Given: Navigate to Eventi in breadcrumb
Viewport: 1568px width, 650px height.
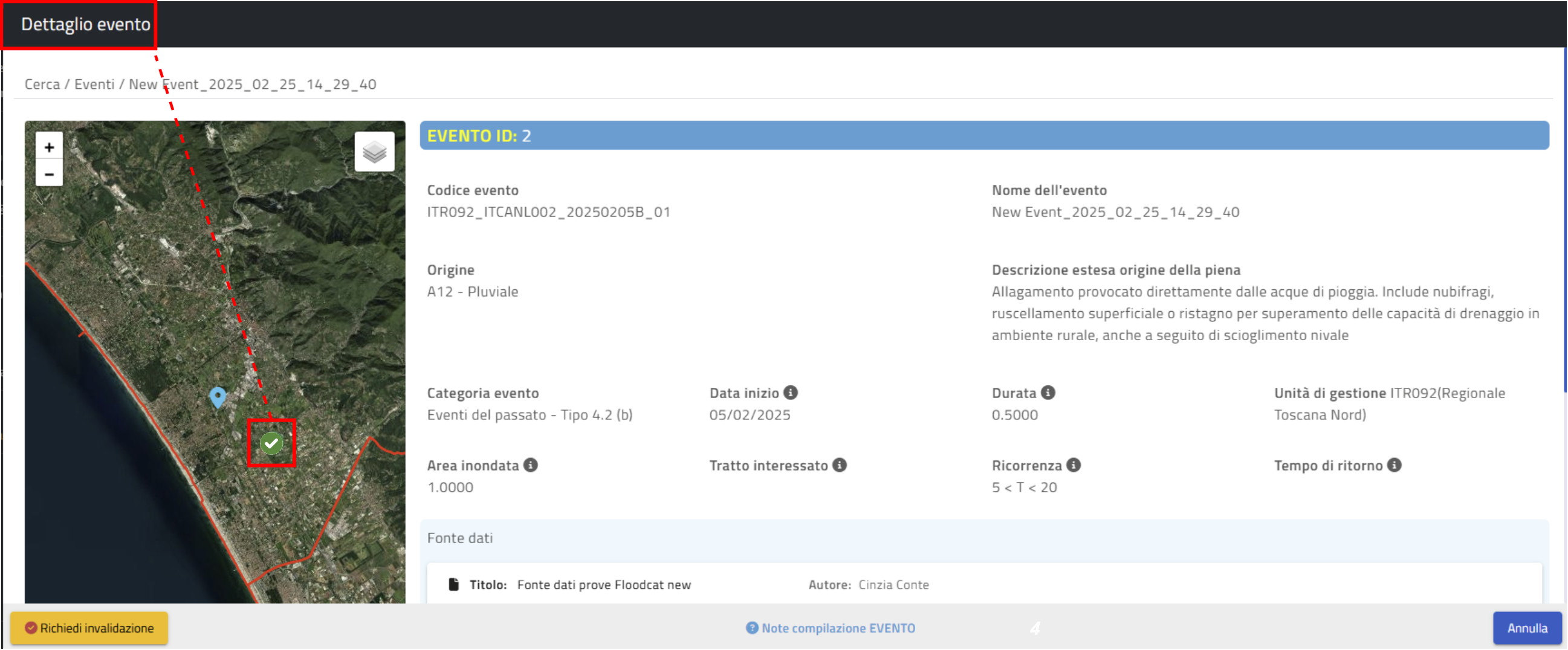Looking at the screenshot, I should pos(94,85).
